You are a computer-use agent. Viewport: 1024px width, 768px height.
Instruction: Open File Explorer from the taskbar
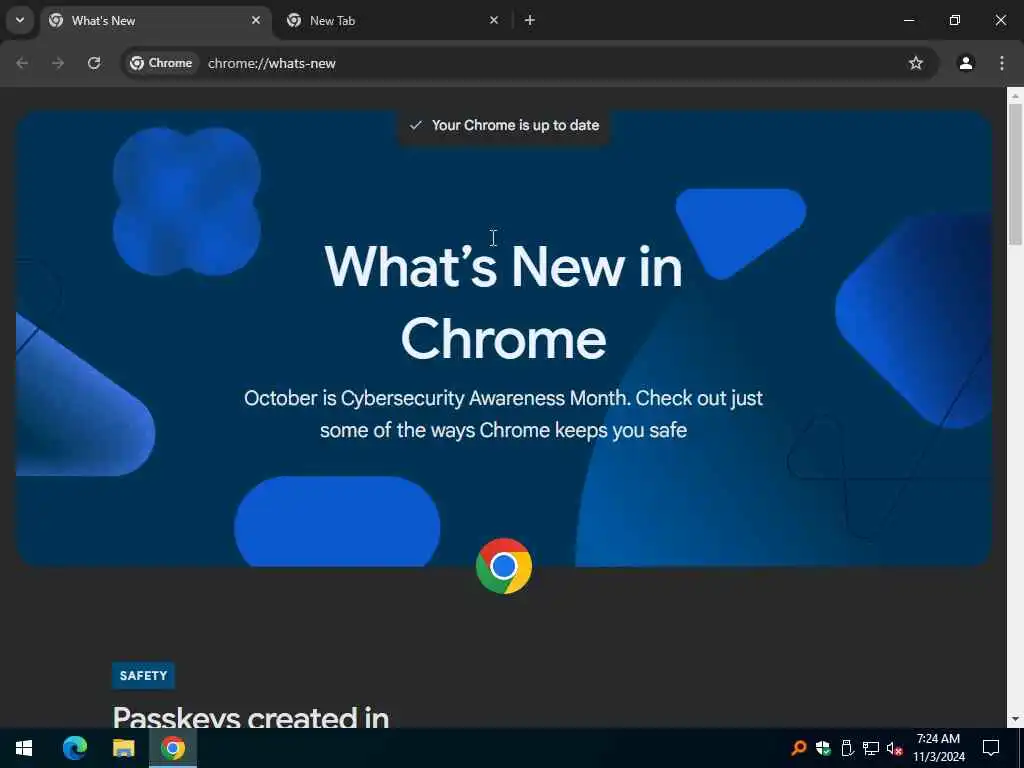point(123,748)
